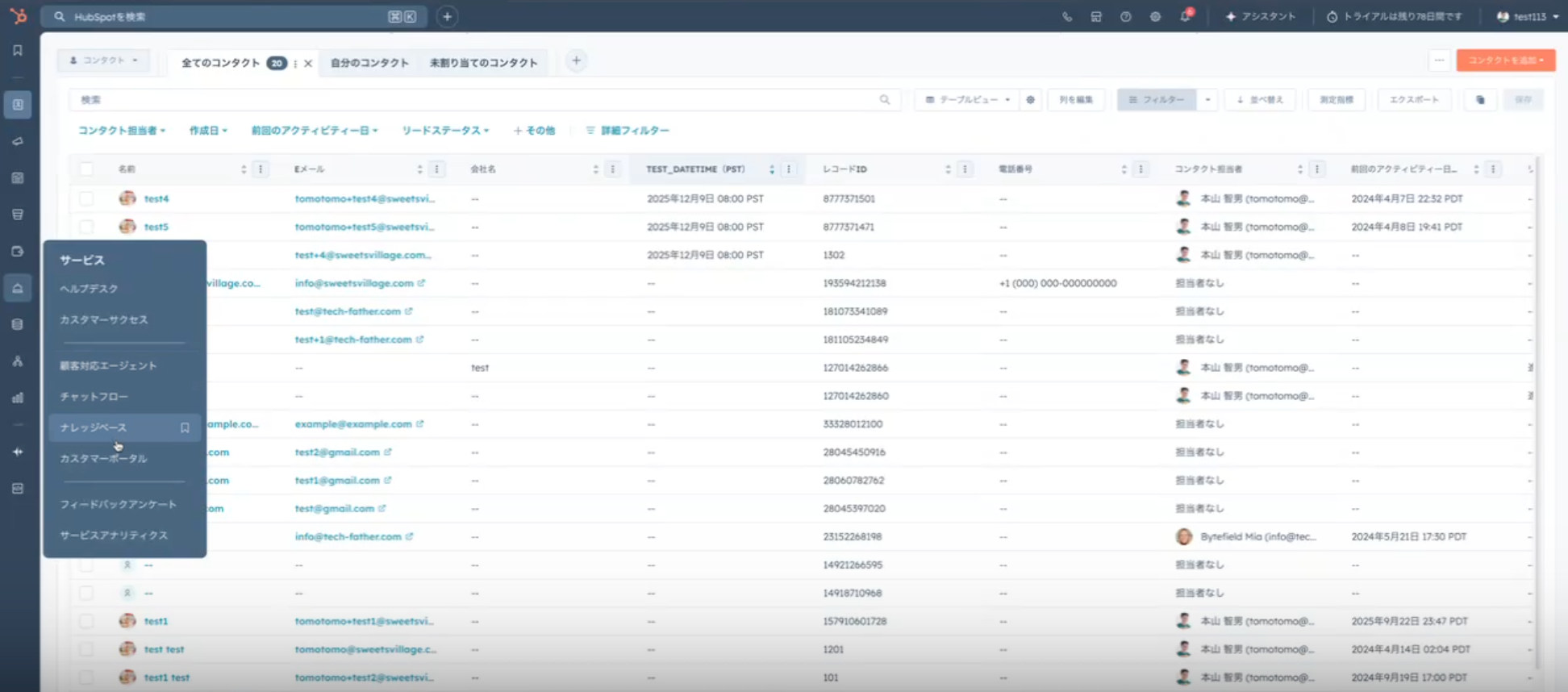This screenshot has height=692, width=1568.
Task: Open the help question mark icon
Action: (x=1125, y=17)
